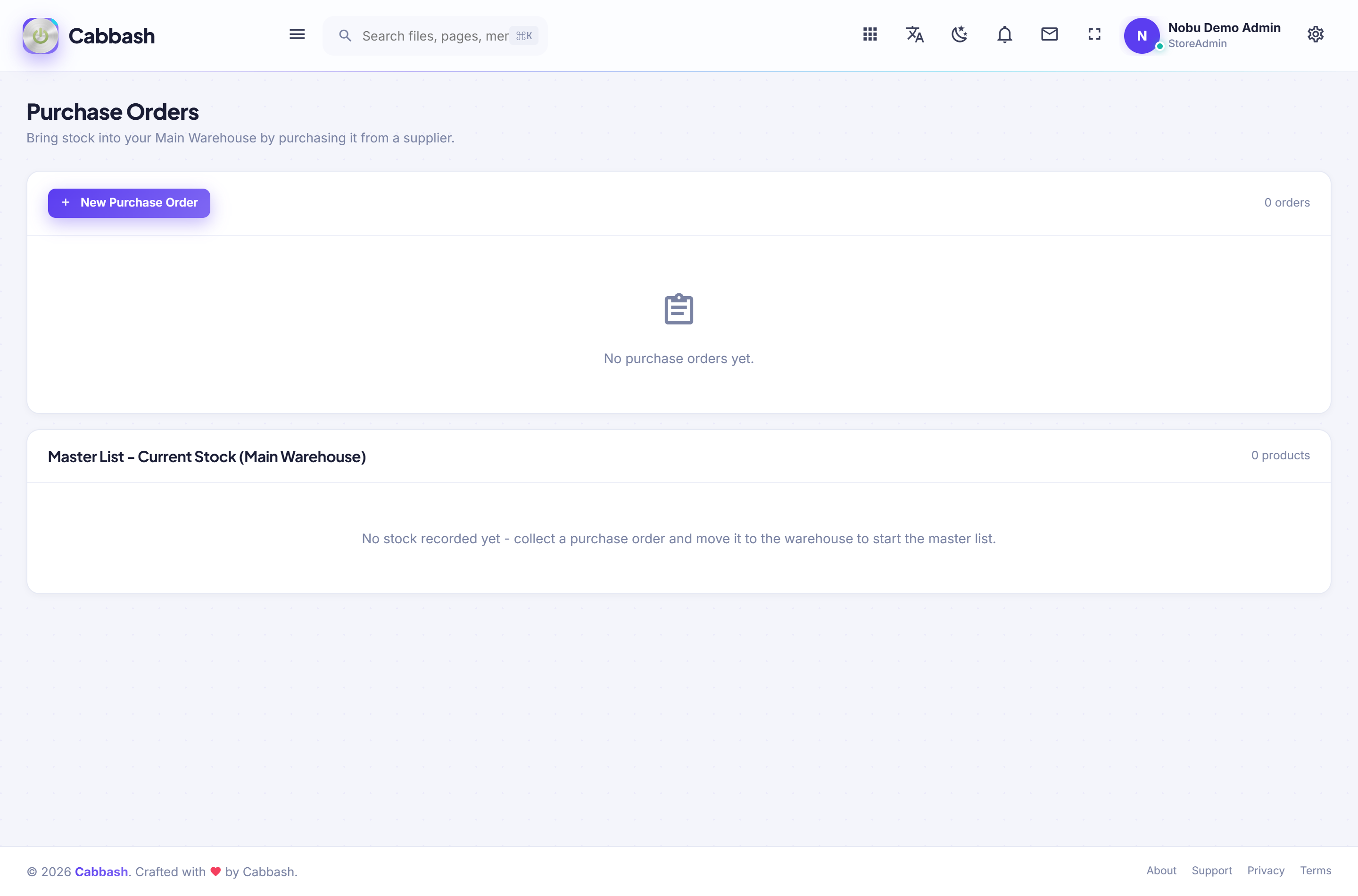The width and height of the screenshot is (1358, 896).
Task: Click the ⌘K shortcut badge
Action: coord(523,36)
